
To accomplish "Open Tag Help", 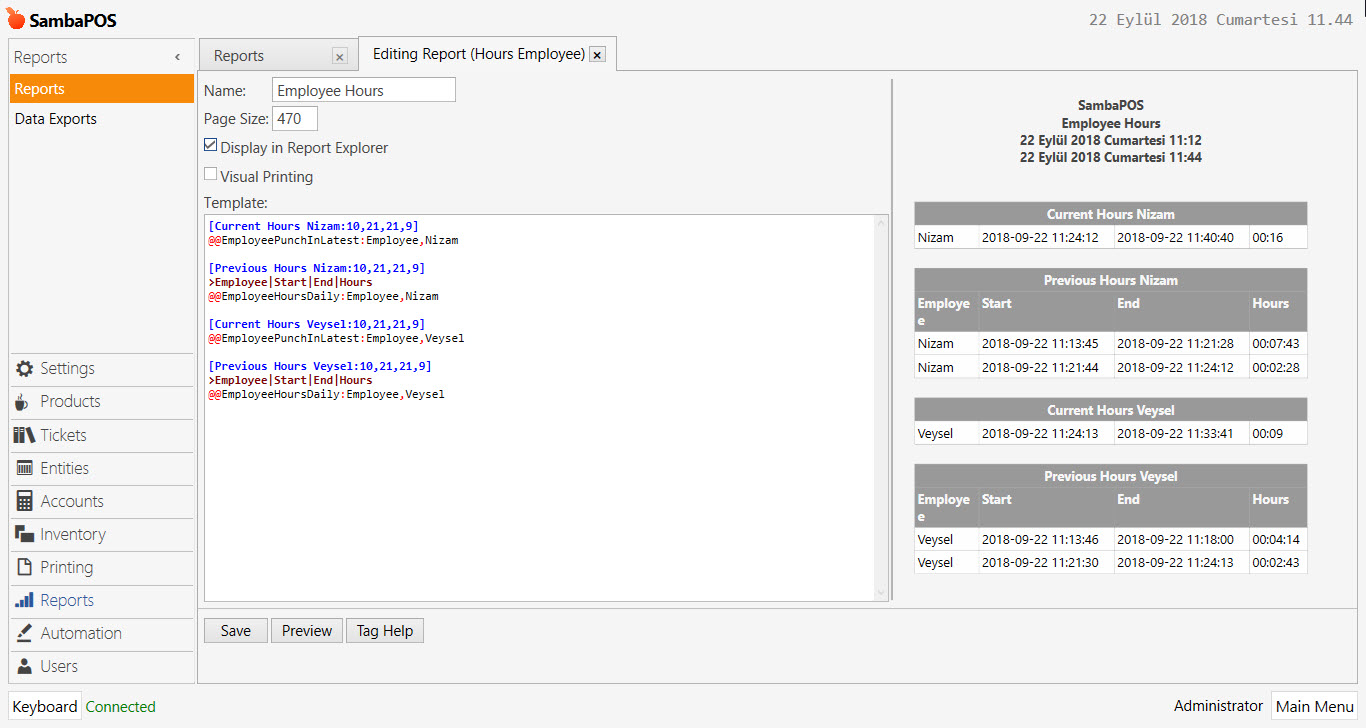I will (x=384, y=630).
